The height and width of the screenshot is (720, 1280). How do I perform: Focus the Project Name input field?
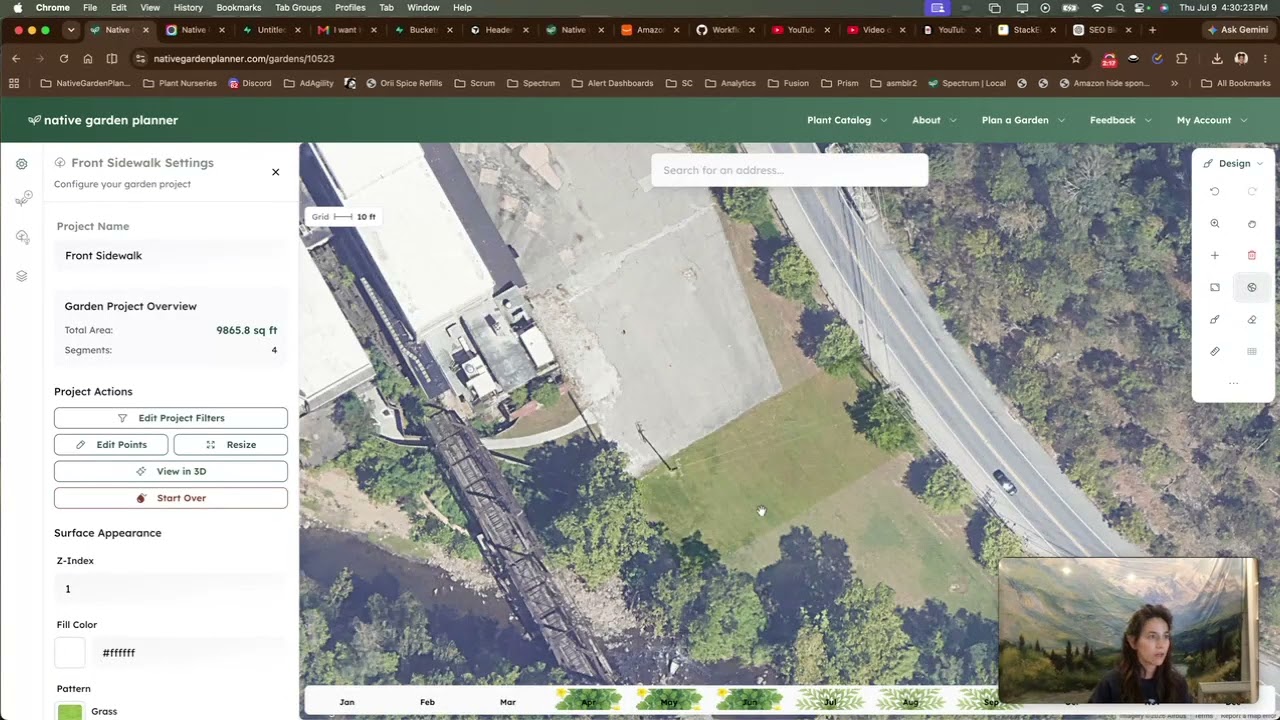pos(171,256)
